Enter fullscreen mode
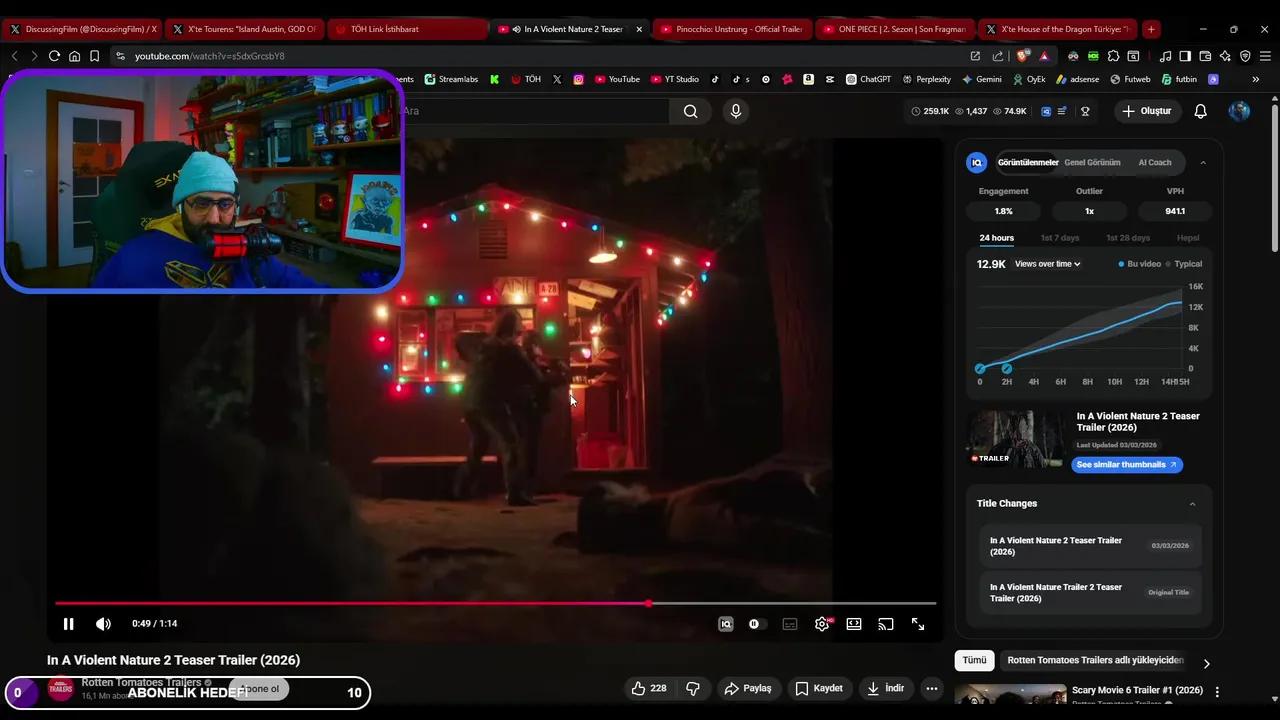Image resolution: width=1280 pixels, height=720 pixels. 918,624
